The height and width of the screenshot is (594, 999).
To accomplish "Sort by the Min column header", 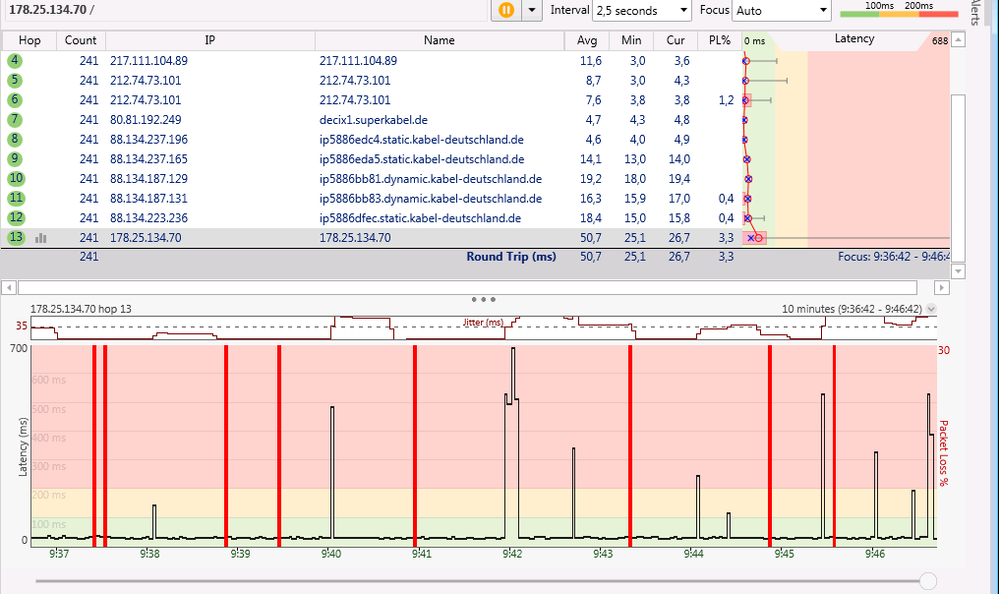I will point(631,40).
